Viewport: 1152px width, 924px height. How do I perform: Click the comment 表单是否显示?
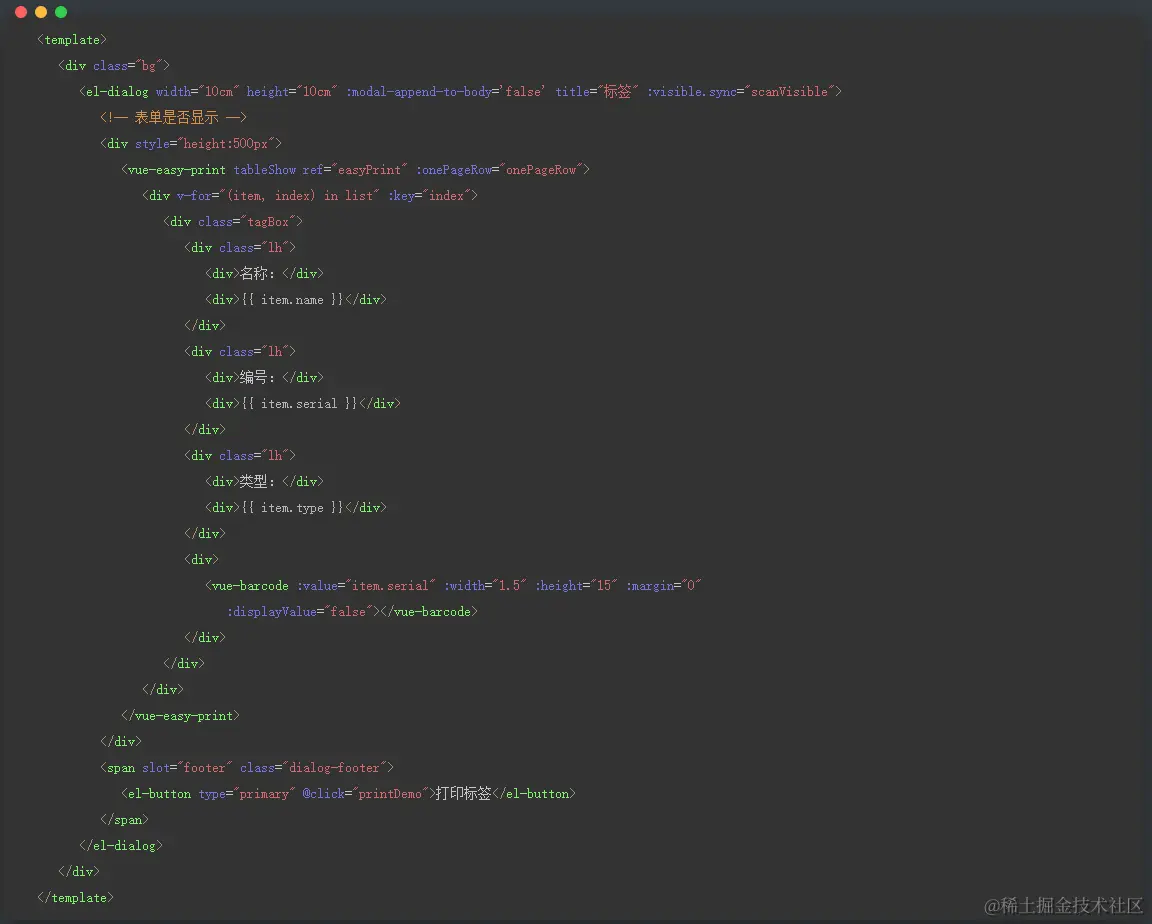point(173,118)
